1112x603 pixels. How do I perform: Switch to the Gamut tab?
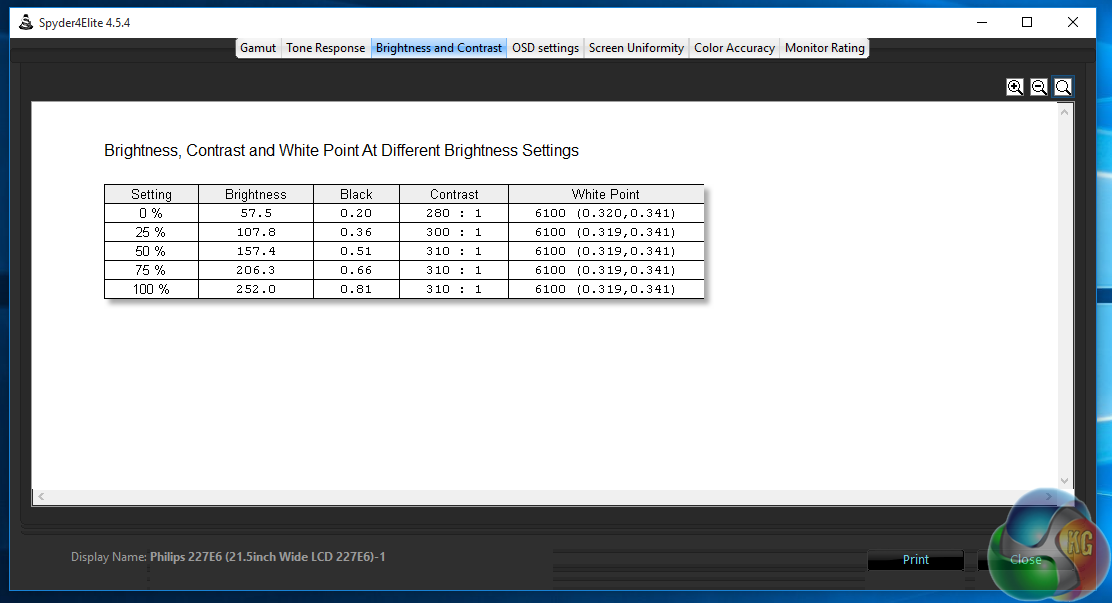258,48
